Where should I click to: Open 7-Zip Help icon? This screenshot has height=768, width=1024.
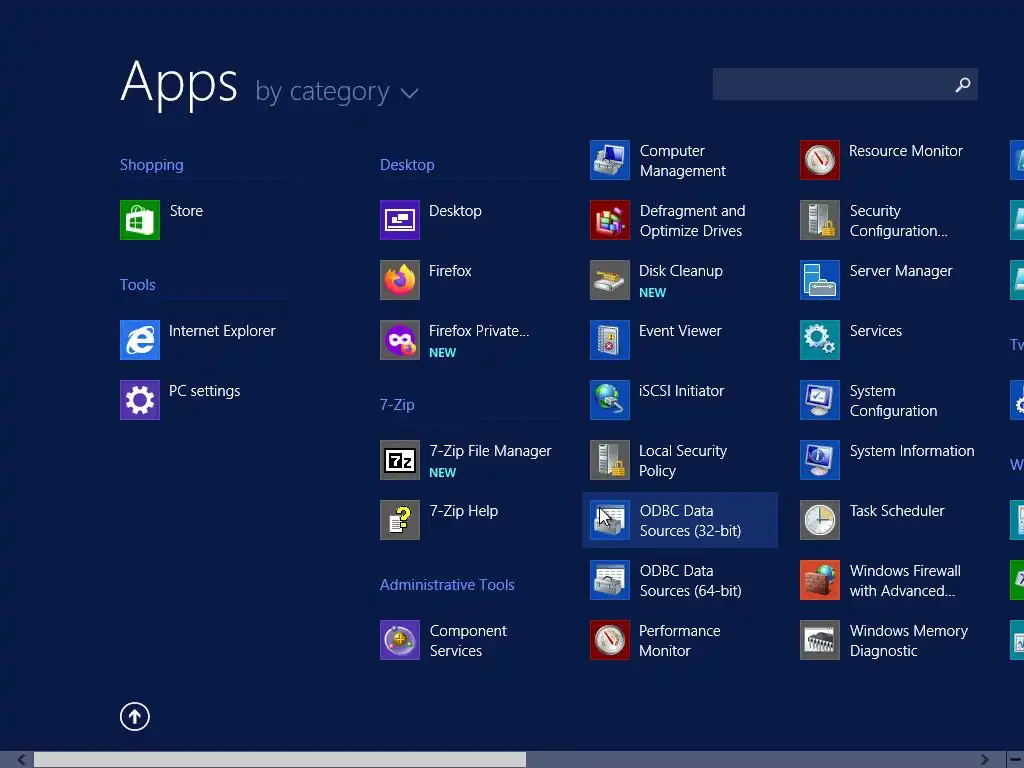click(400, 520)
